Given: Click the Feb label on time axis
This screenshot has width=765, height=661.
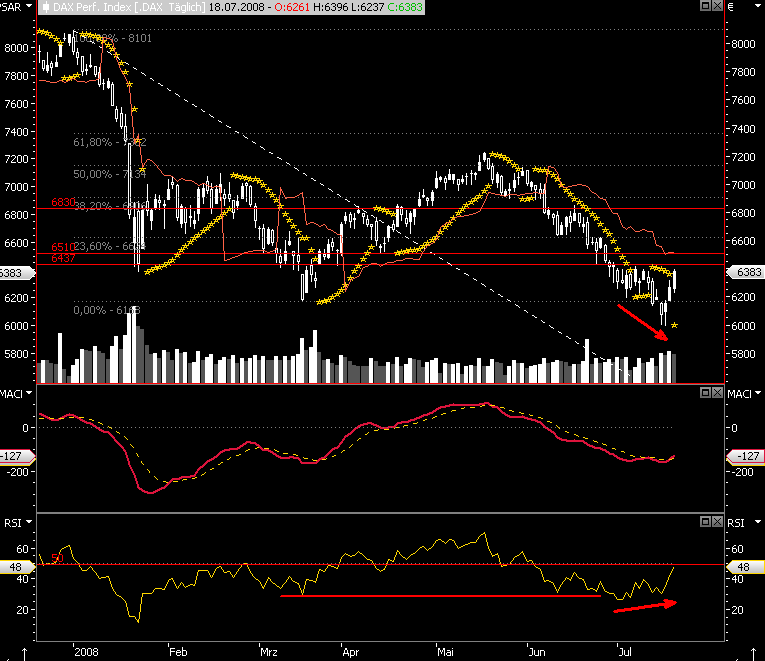Looking at the screenshot, I should [178, 652].
